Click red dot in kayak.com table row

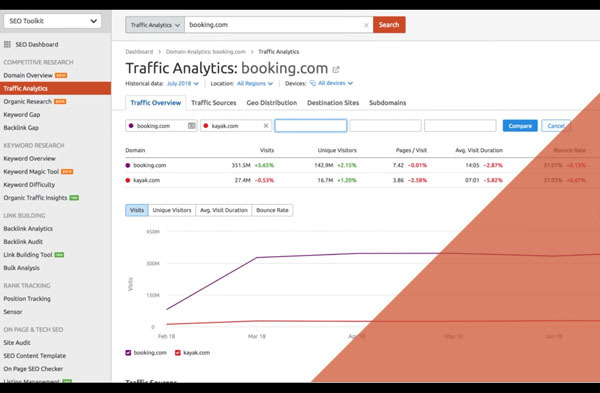pyautogui.click(x=128, y=180)
